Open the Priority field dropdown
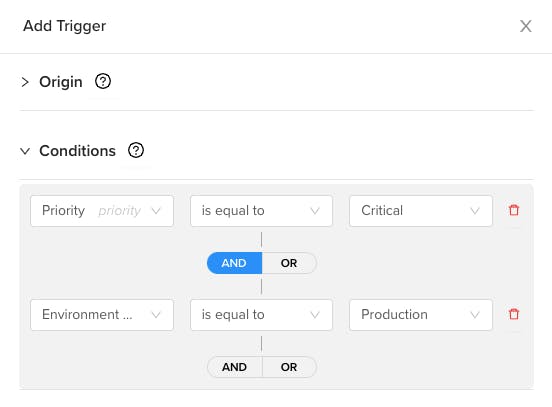The width and height of the screenshot is (552, 407). [102, 211]
